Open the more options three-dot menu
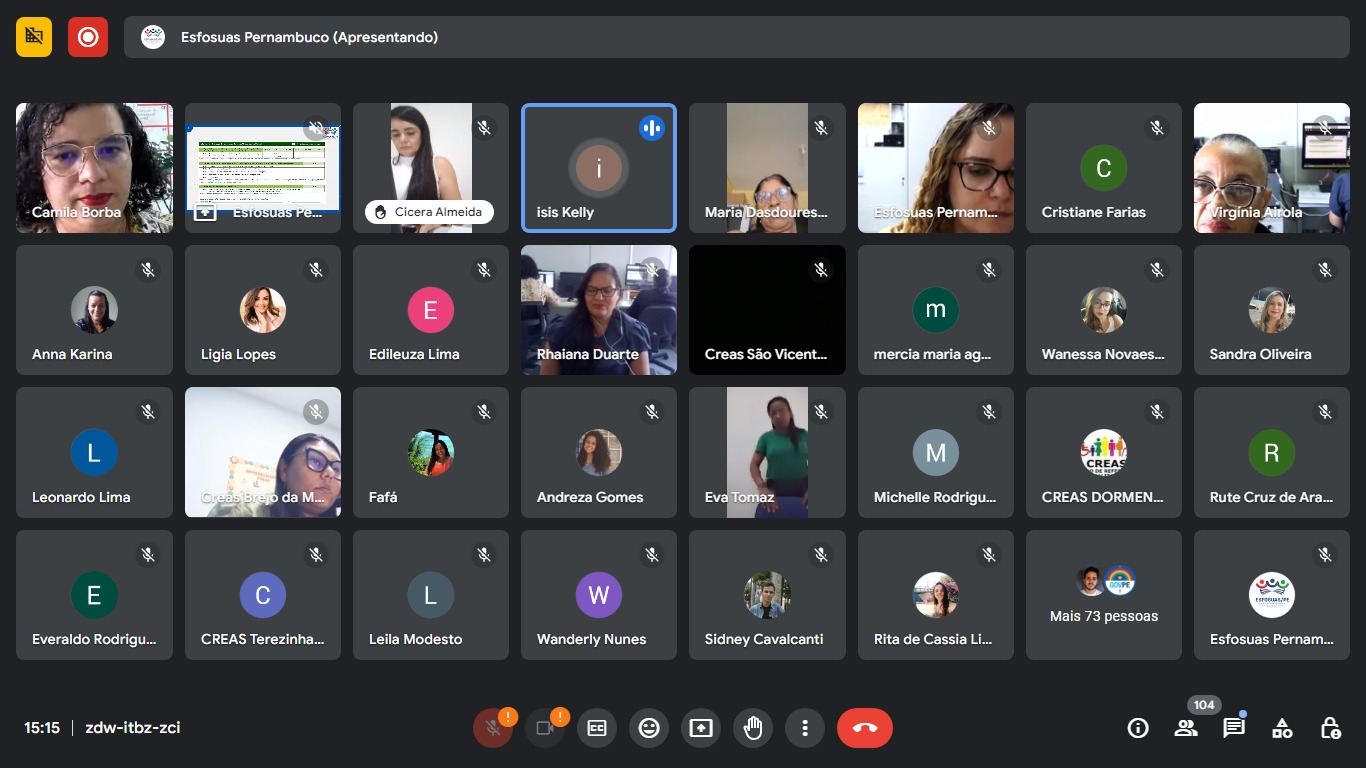The height and width of the screenshot is (768, 1366). point(805,728)
